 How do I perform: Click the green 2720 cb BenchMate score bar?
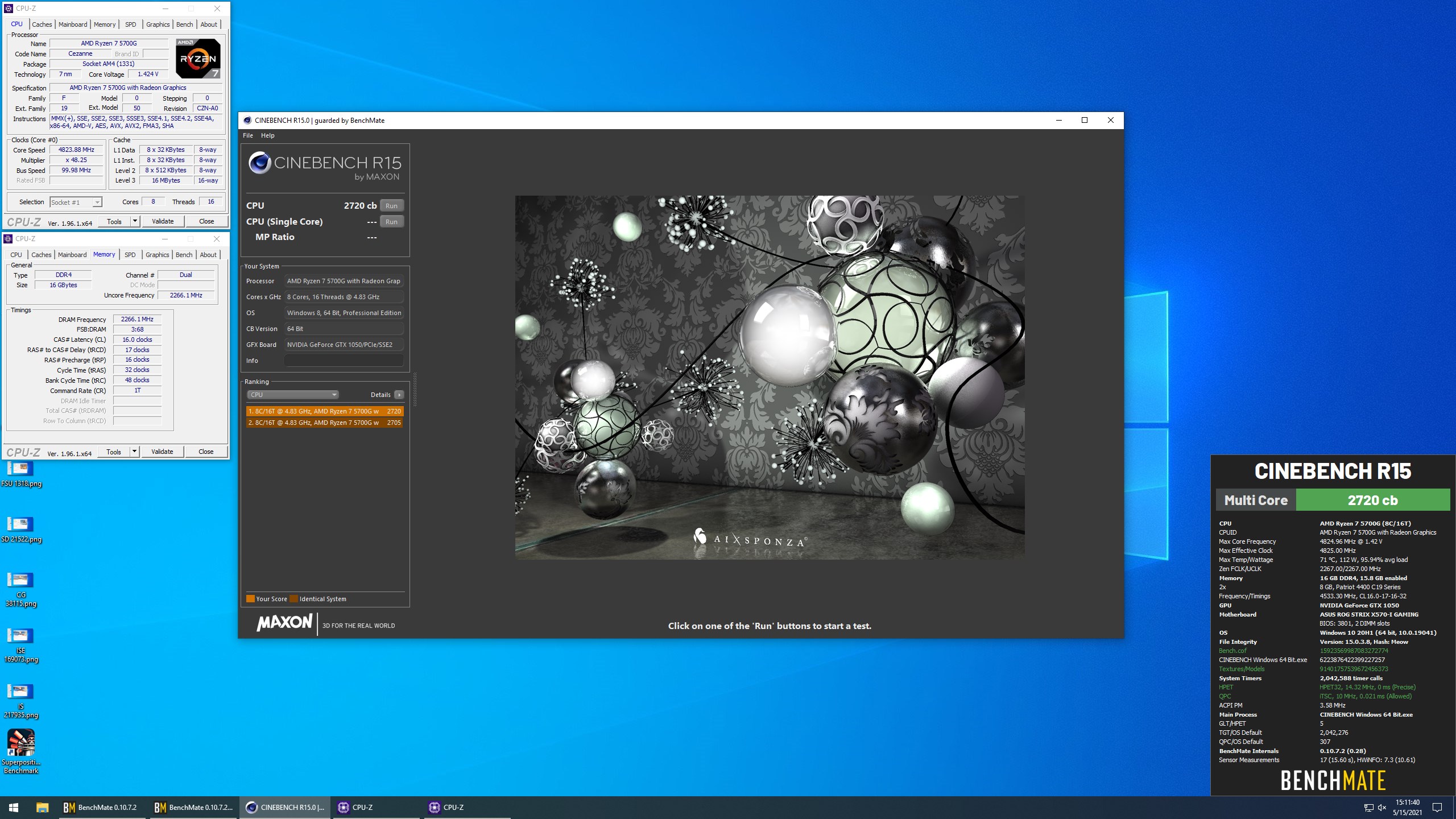(x=1372, y=500)
